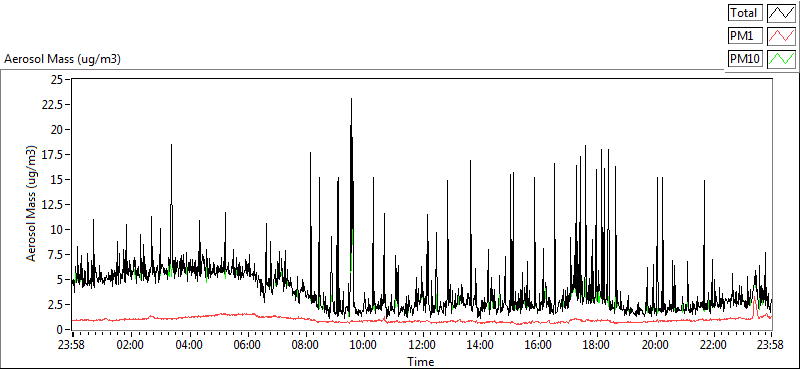
Task: Click the 20:00 time axis label
Action: (655, 345)
